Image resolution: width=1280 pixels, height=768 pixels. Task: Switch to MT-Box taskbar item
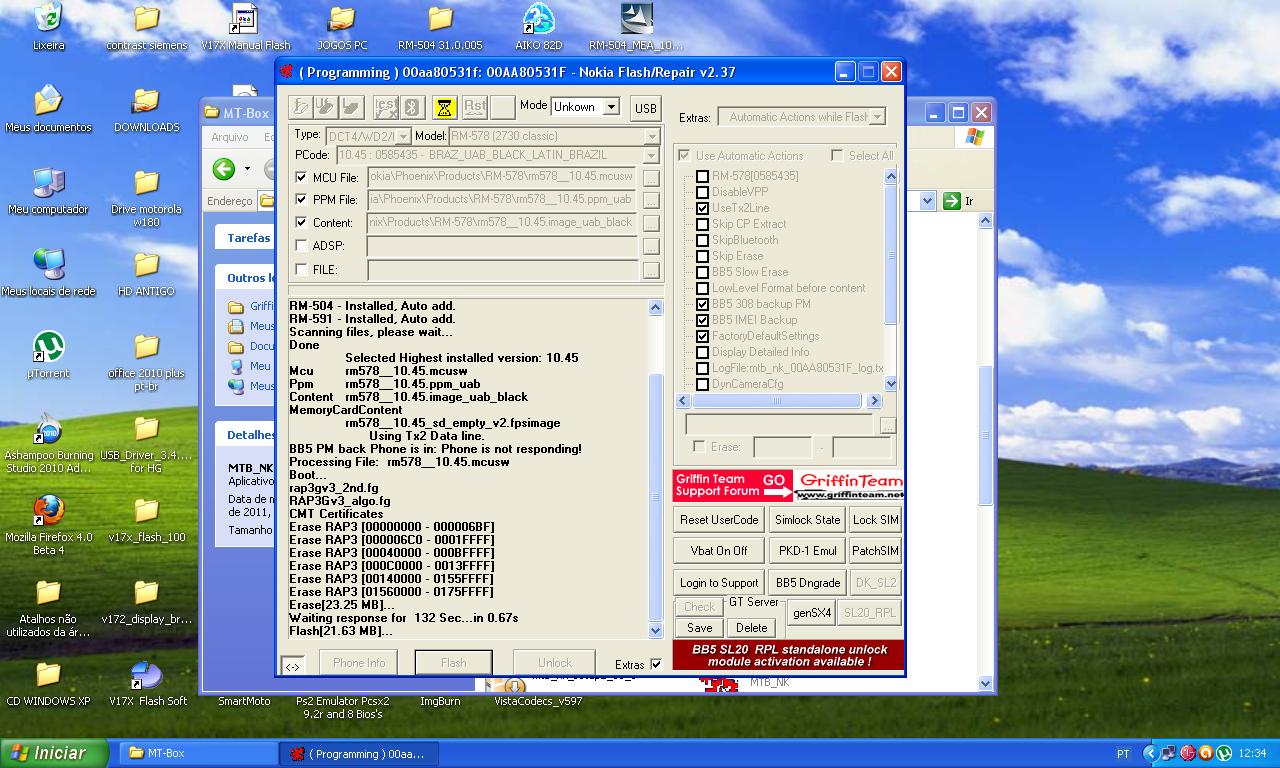(x=198, y=753)
